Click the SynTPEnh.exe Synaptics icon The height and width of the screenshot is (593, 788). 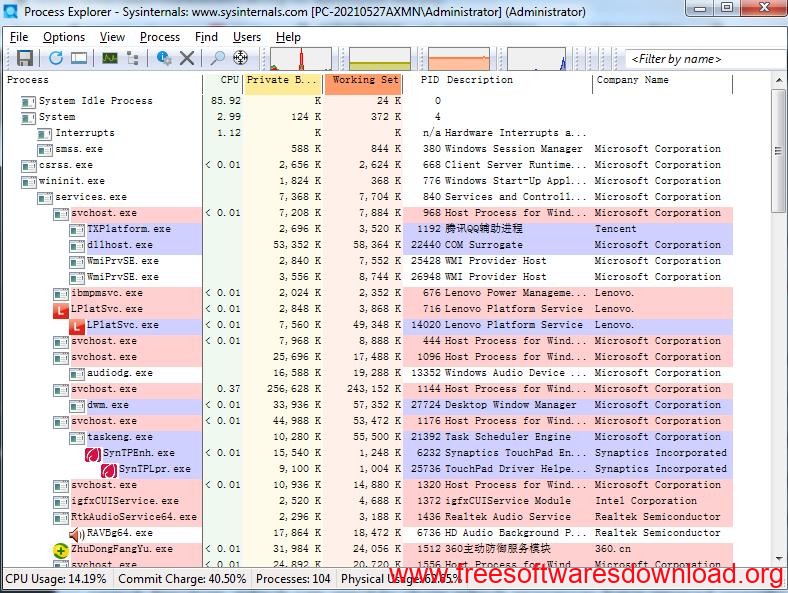coord(93,454)
